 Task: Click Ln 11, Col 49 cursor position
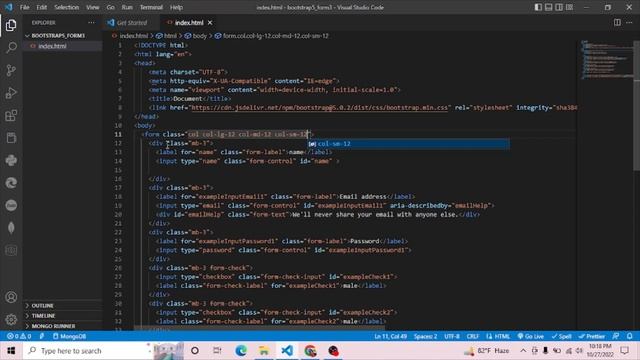point(391,336)
